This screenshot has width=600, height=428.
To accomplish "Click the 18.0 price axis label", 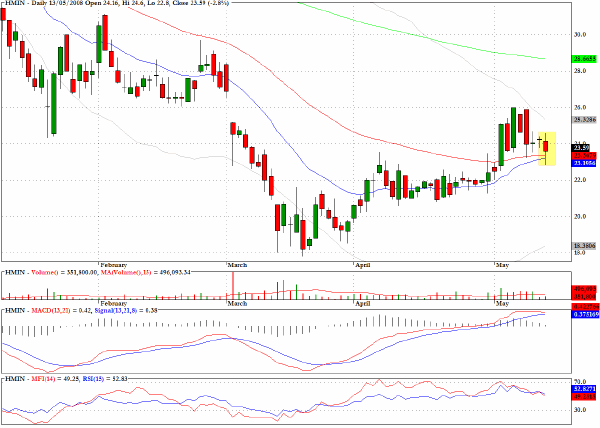I will click(580, 253).
